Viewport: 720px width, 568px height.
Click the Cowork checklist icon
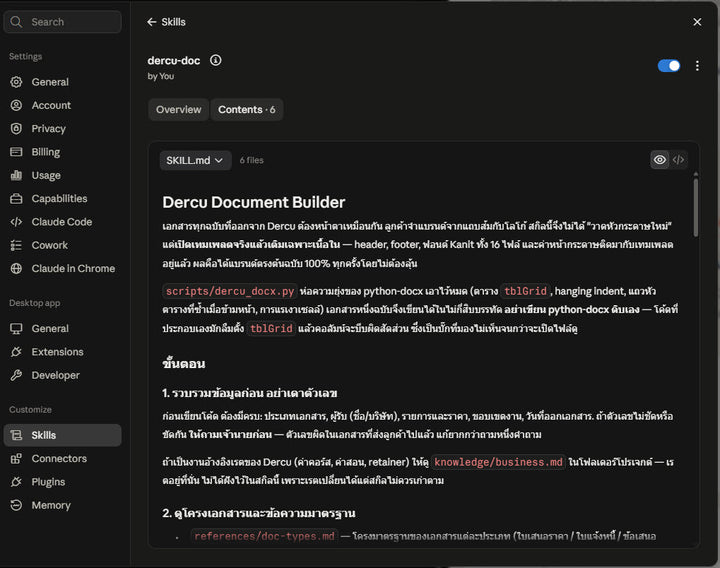16,245
